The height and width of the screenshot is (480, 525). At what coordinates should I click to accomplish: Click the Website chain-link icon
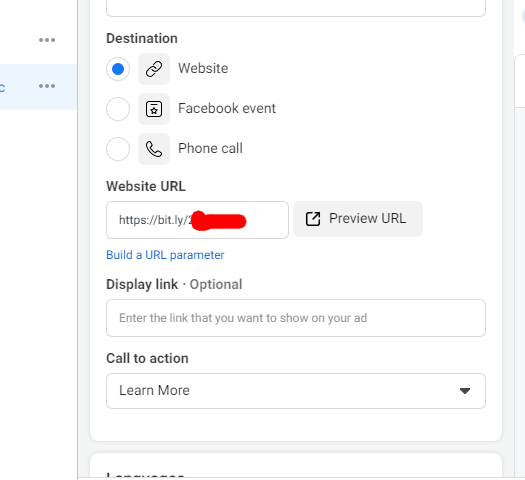pos(154,69)
